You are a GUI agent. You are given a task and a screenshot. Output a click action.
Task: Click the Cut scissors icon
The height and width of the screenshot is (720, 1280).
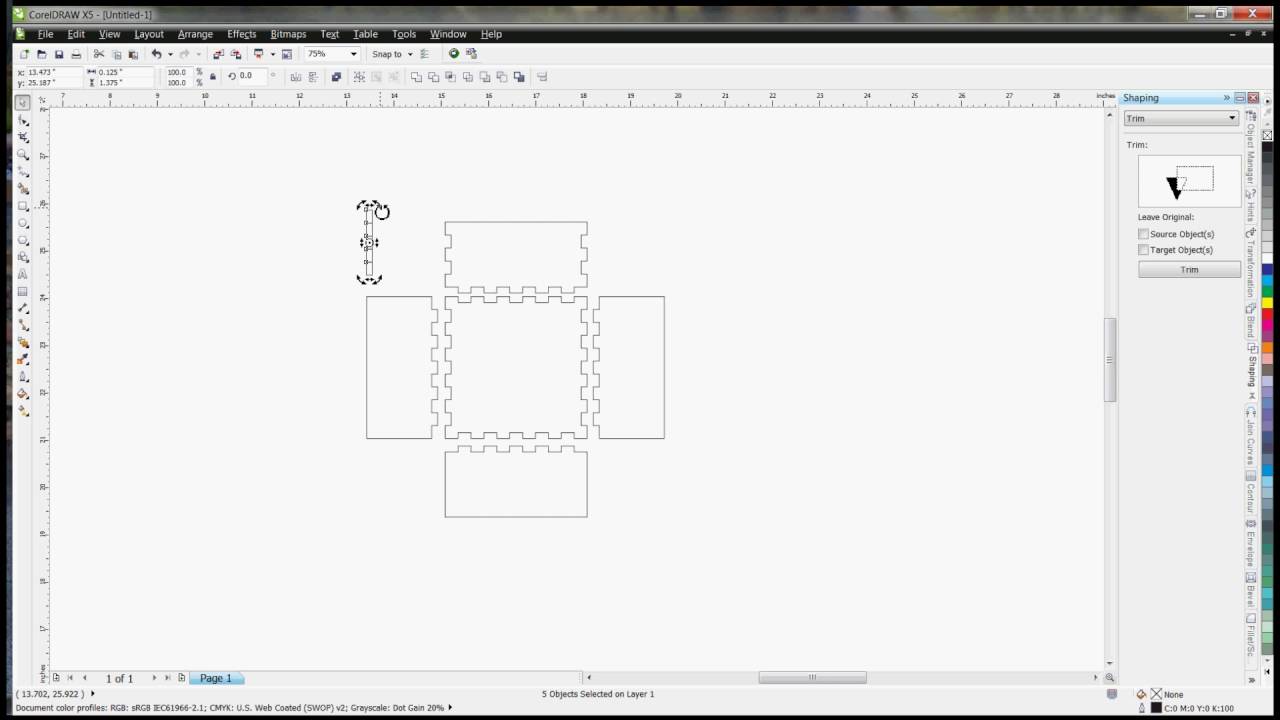99,54
